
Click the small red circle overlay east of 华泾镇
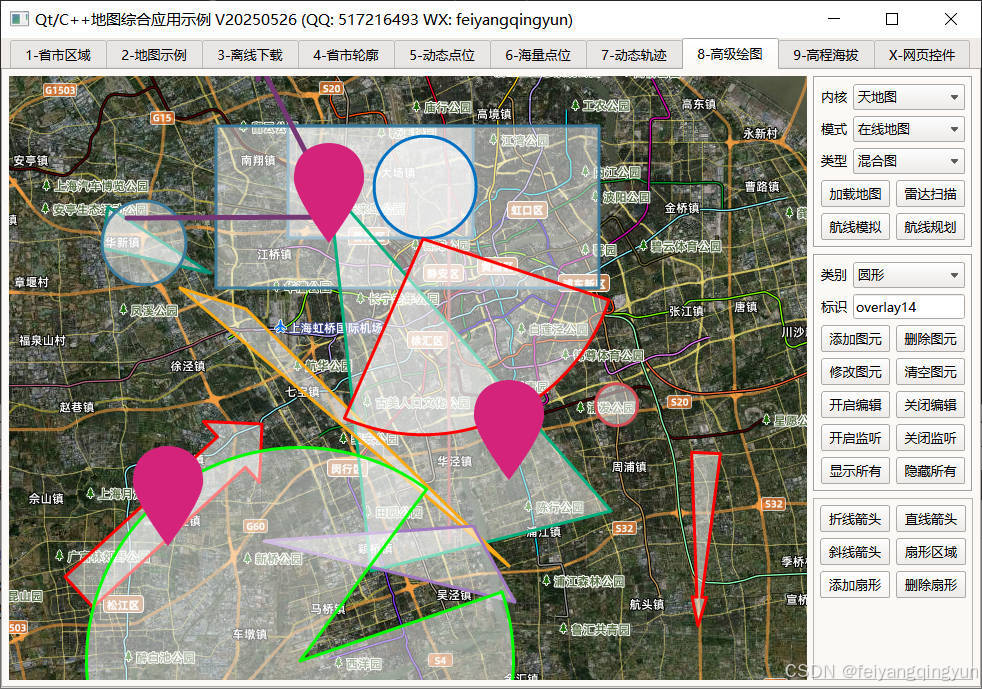click(617, 405)
